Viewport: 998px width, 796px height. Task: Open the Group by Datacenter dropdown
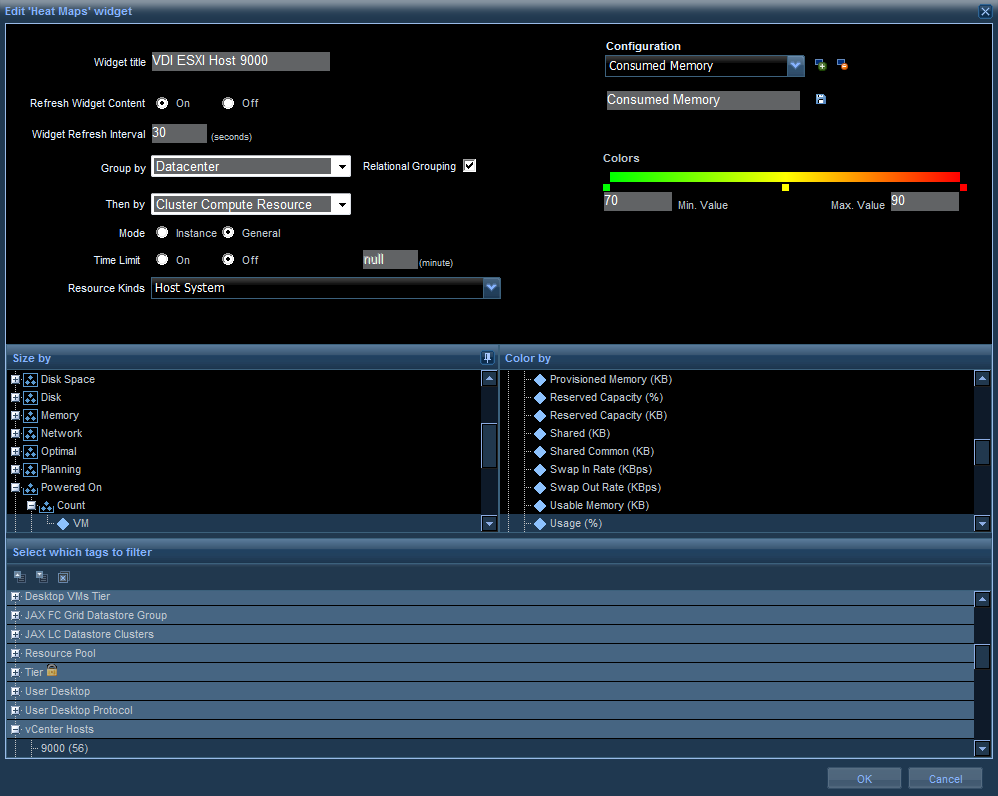pos(341,167)
